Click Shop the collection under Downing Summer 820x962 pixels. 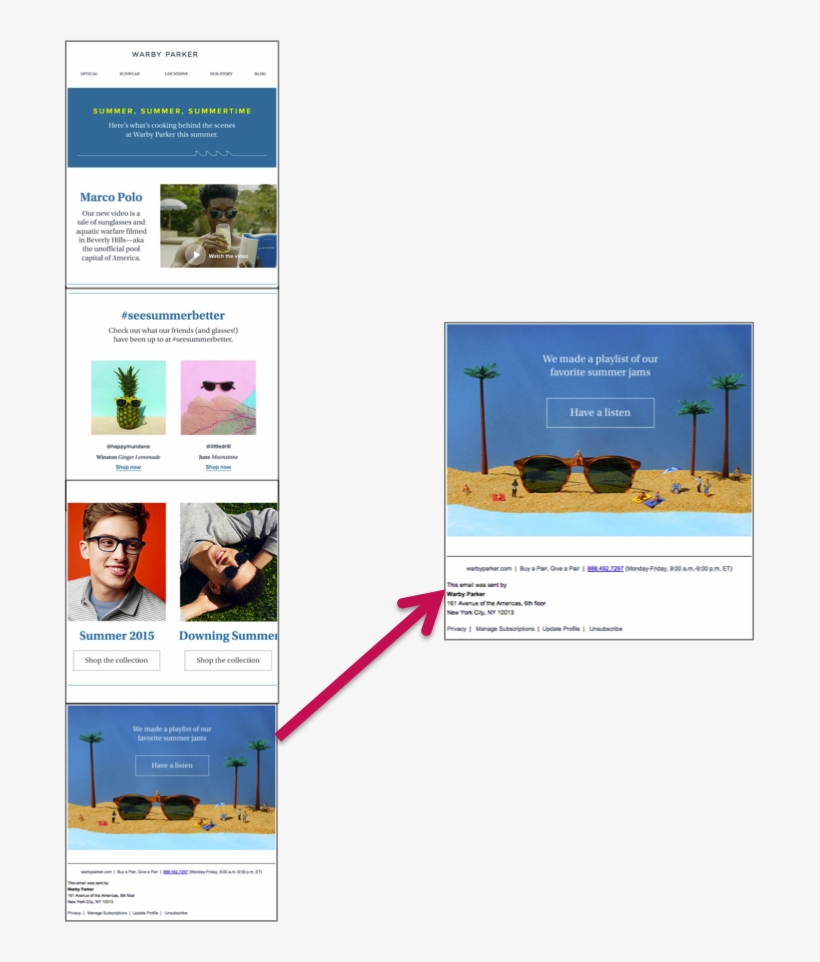[228, 660]
